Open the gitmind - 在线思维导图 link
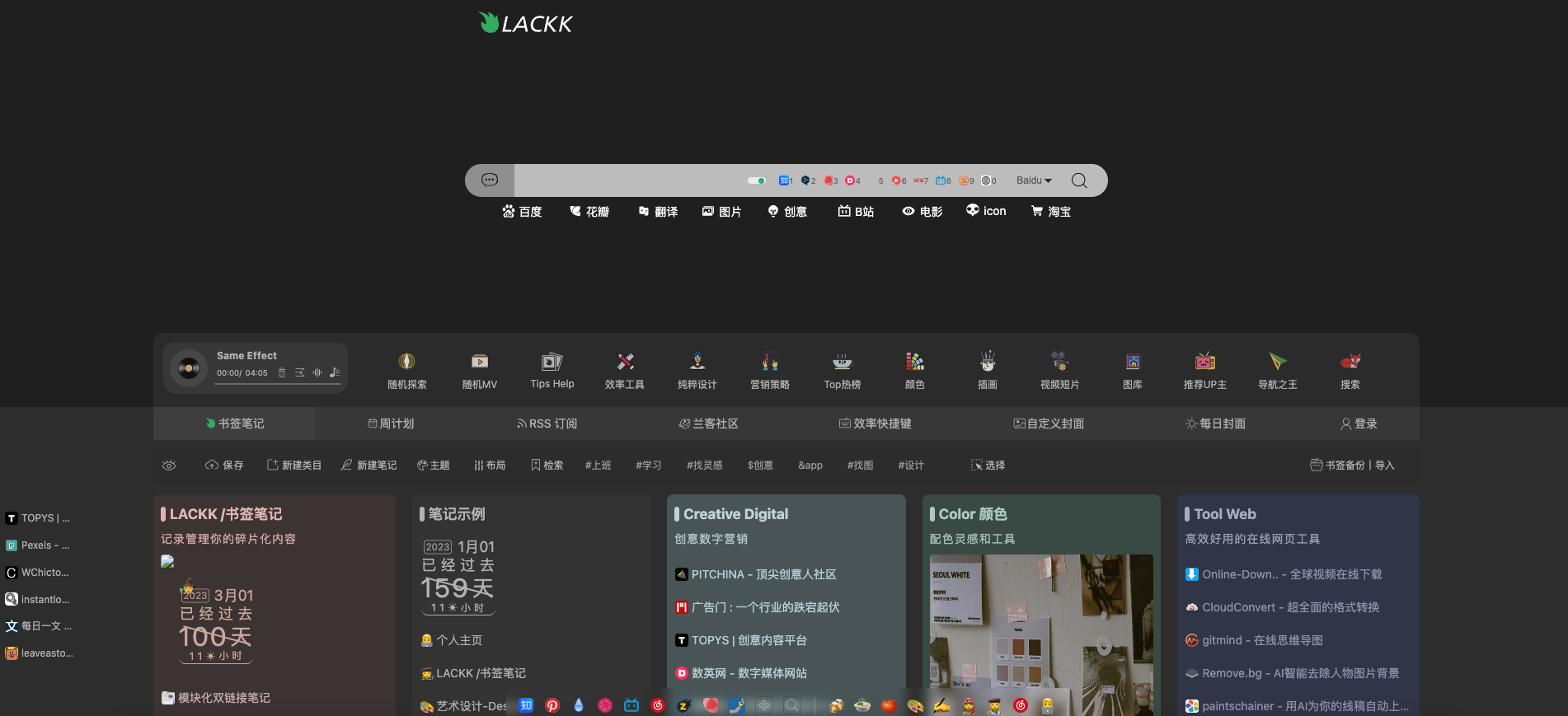1568x716 pixels. point(1254,640)
